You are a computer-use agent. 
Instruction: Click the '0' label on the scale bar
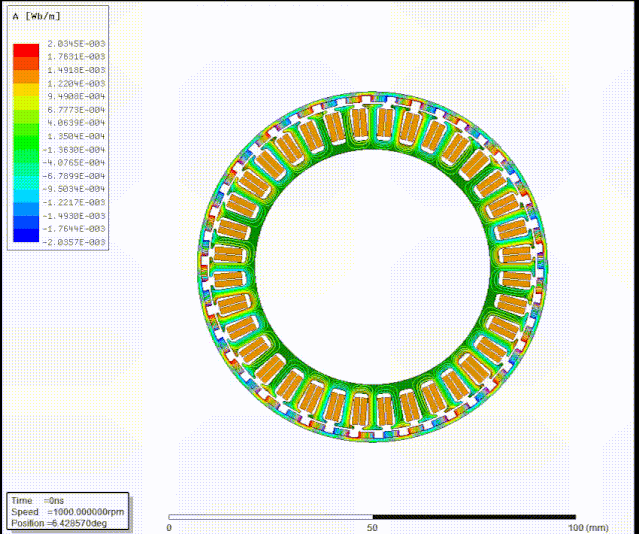point(169,527)
